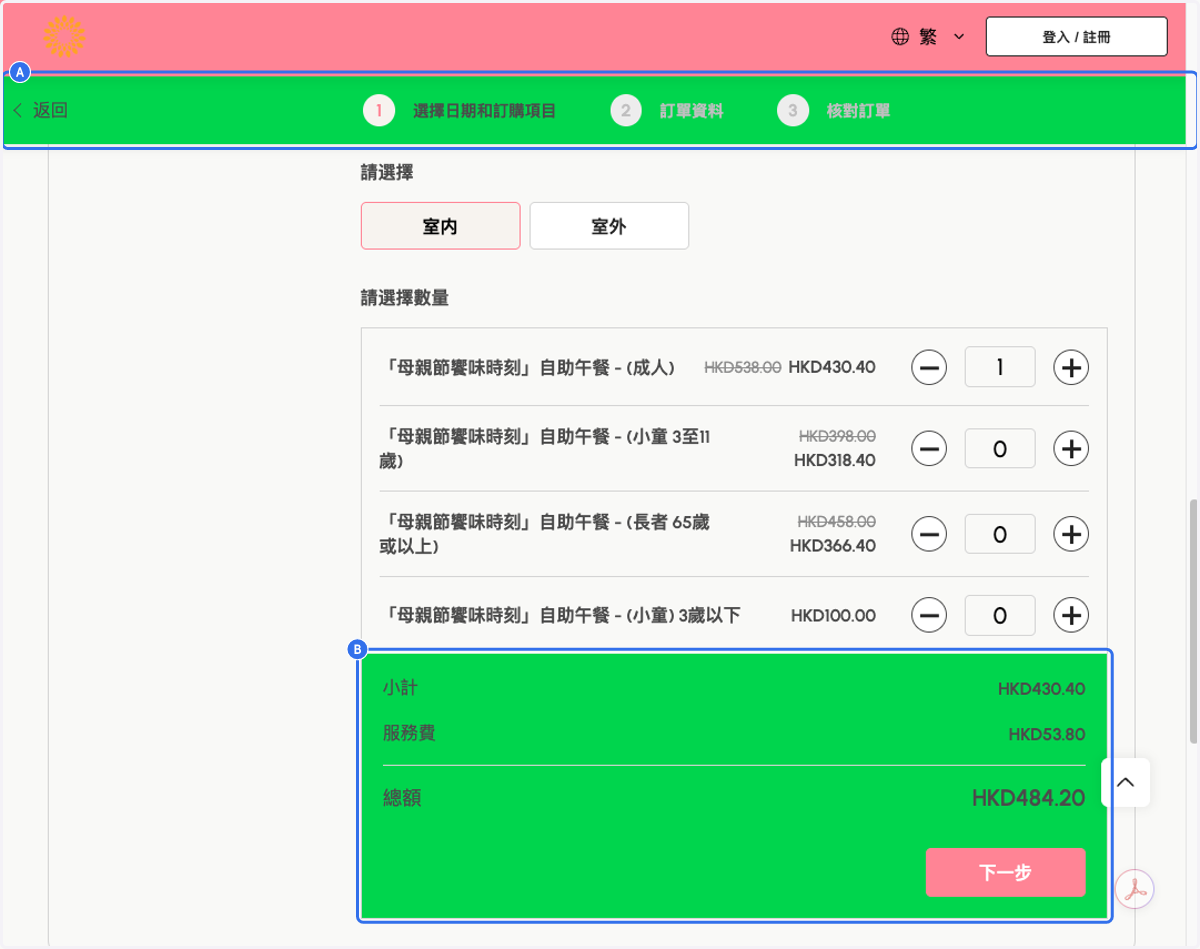The image size is (1200, 949).
Task: Click the scroll-to-top arrow button
Action: [1126, 782]
